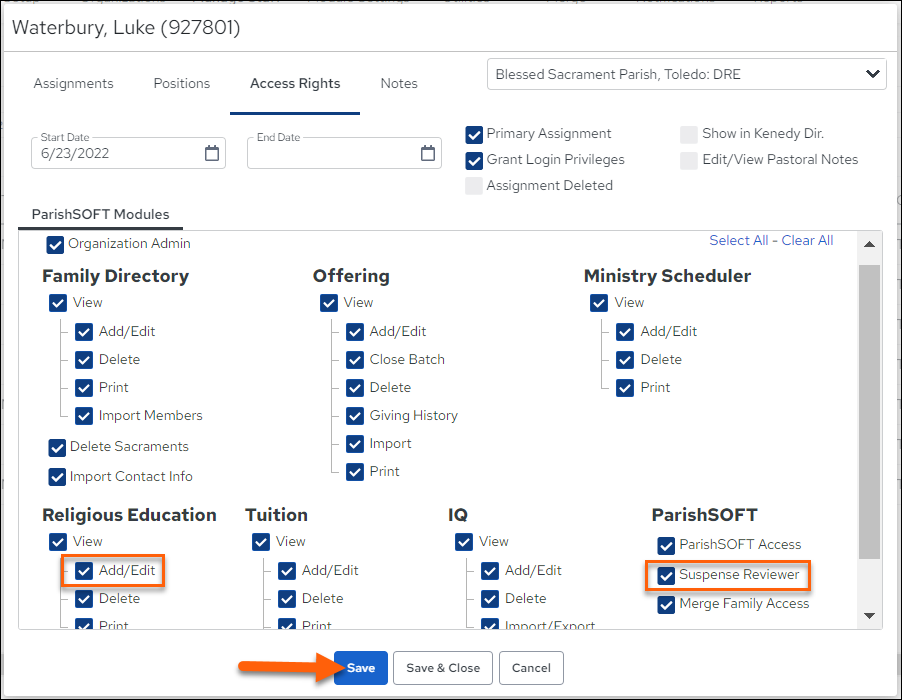Click the Save button

(x=361, y=668)
